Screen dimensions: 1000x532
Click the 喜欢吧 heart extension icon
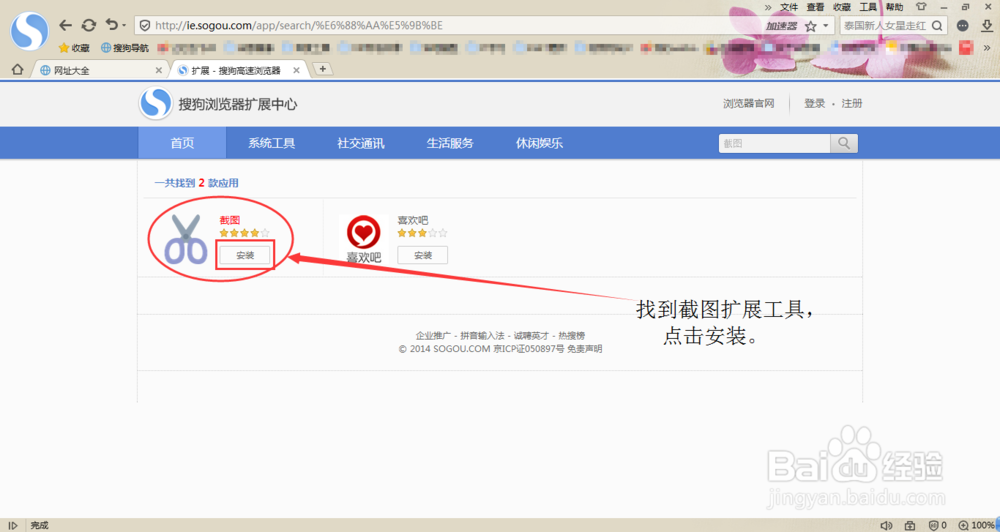click(x=364, y=239)
